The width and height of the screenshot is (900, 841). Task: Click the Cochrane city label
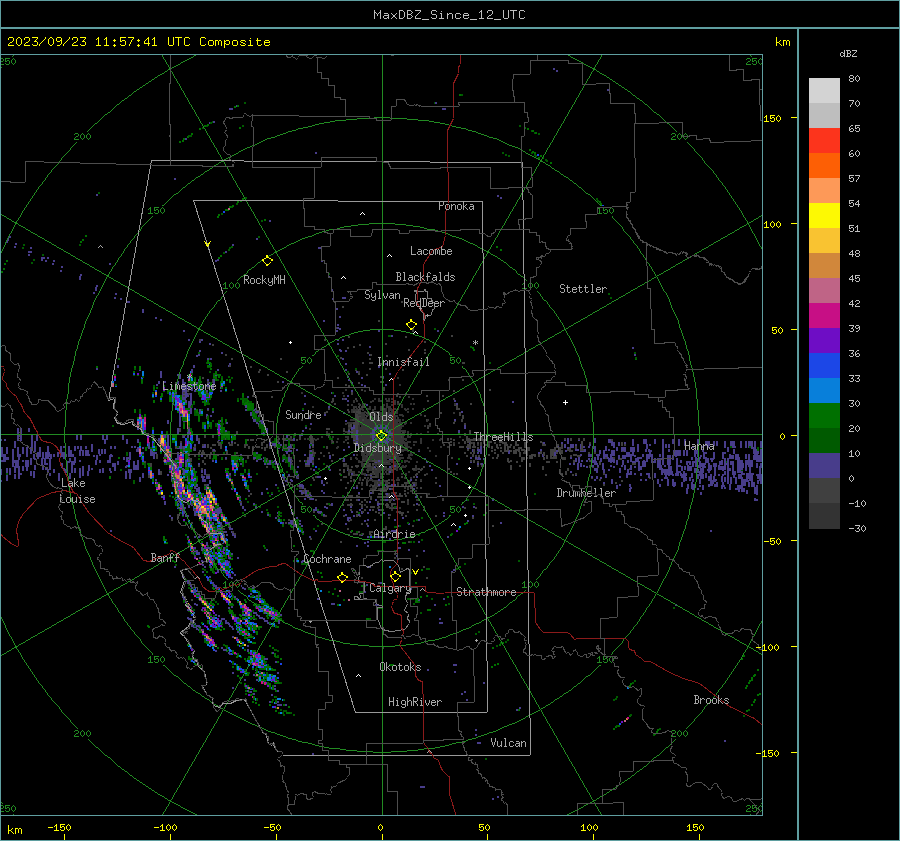coord(327,559)
